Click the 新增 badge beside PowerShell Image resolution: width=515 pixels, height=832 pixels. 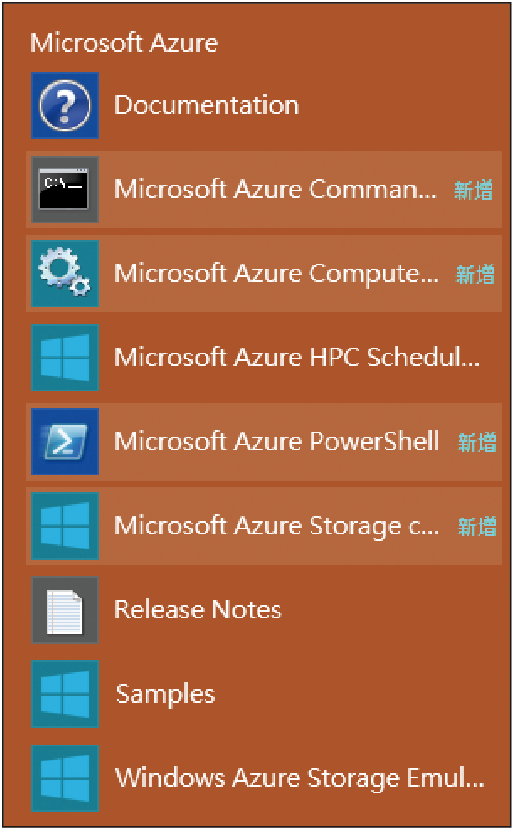tap(477, 442)
